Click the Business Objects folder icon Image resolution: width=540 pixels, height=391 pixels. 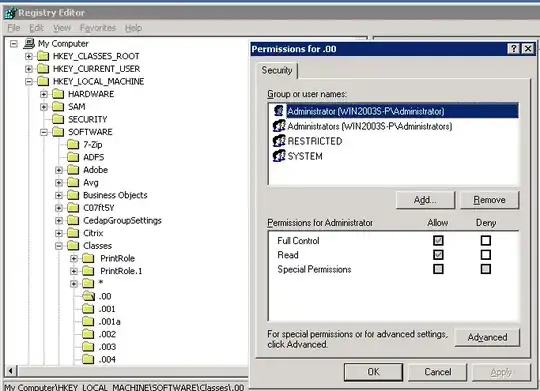[73, 195]
